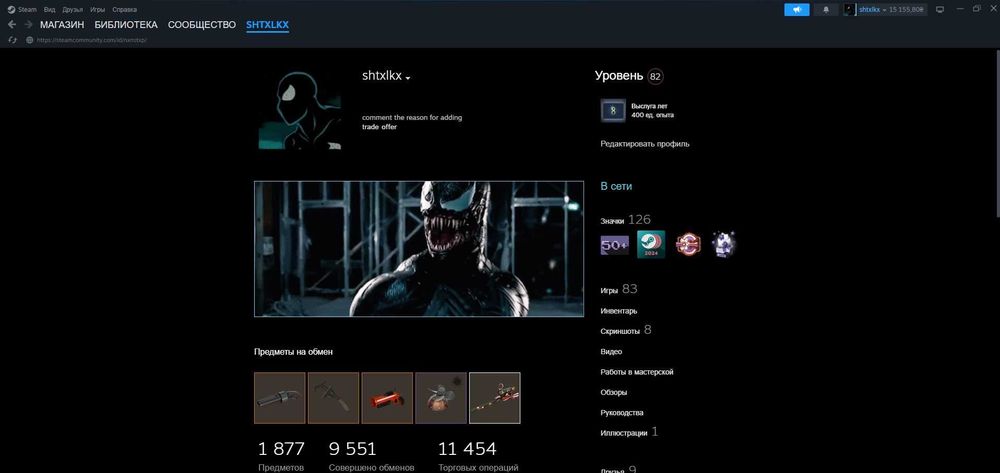Open the account dropdown with wallet balance
Screen dimensions: 1000x473
892,10
